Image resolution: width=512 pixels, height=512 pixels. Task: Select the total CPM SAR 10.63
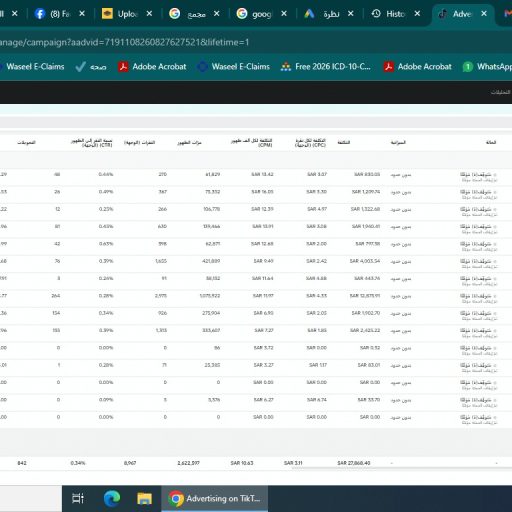tap(242, 463)
